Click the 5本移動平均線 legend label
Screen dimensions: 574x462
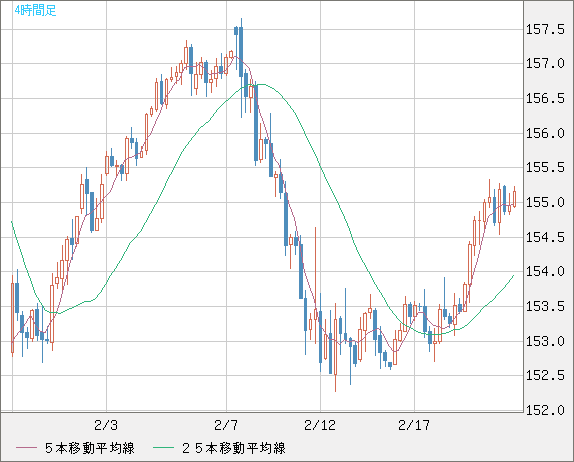click(x=90, y=448)
